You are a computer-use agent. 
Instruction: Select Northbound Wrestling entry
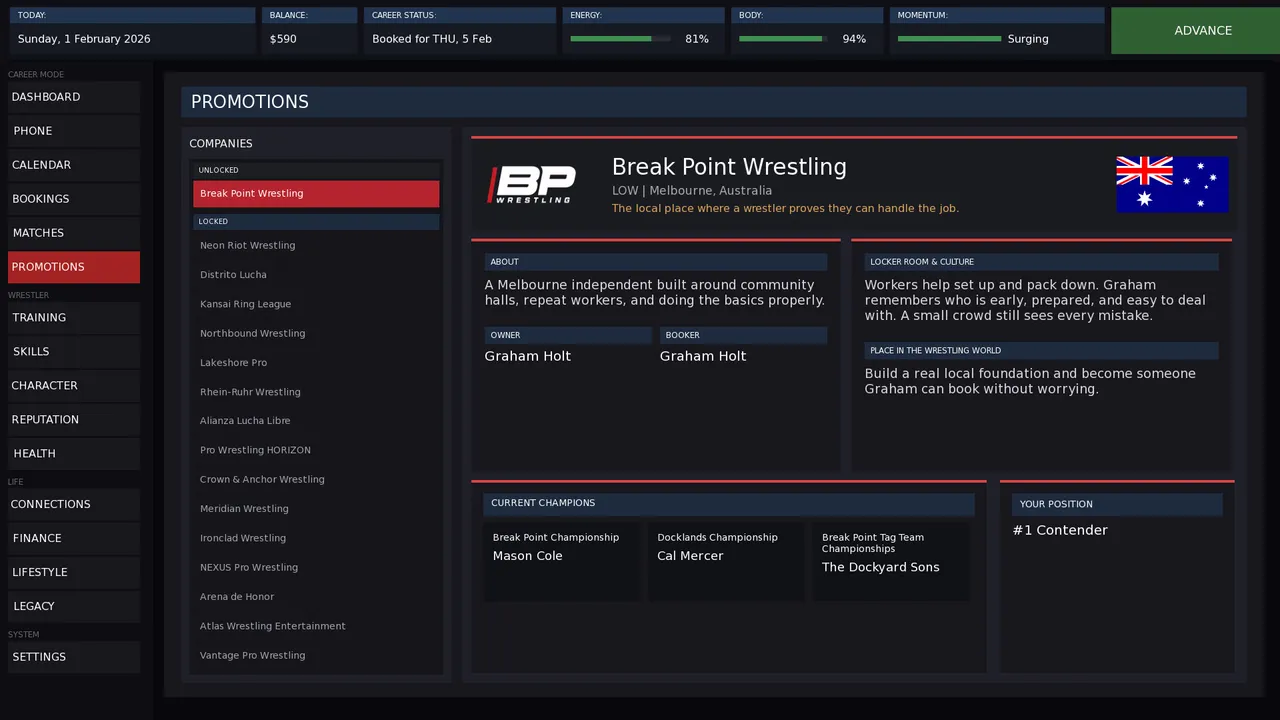click(316, 334)
